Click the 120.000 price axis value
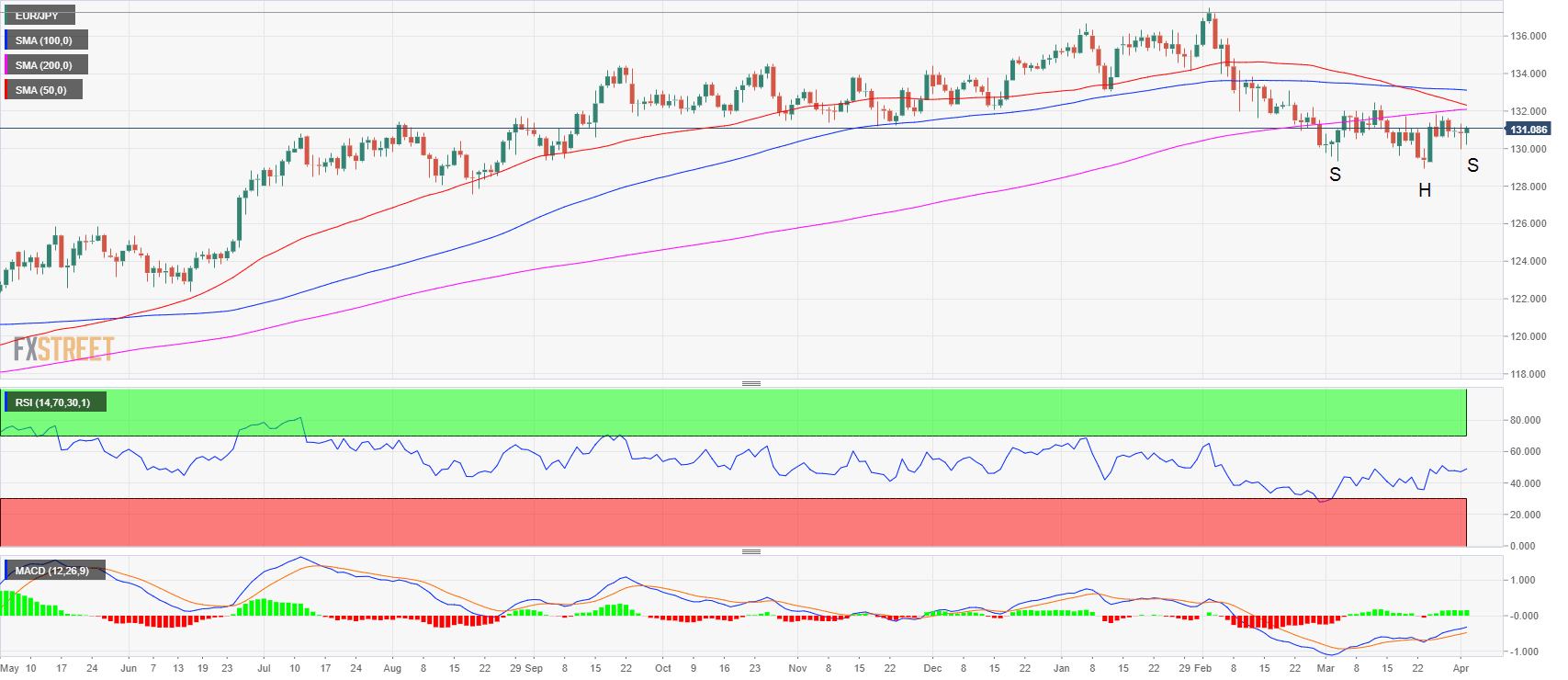This screenshot has width=1568, height=680. pyautogui.click(x=1529, y=336)
